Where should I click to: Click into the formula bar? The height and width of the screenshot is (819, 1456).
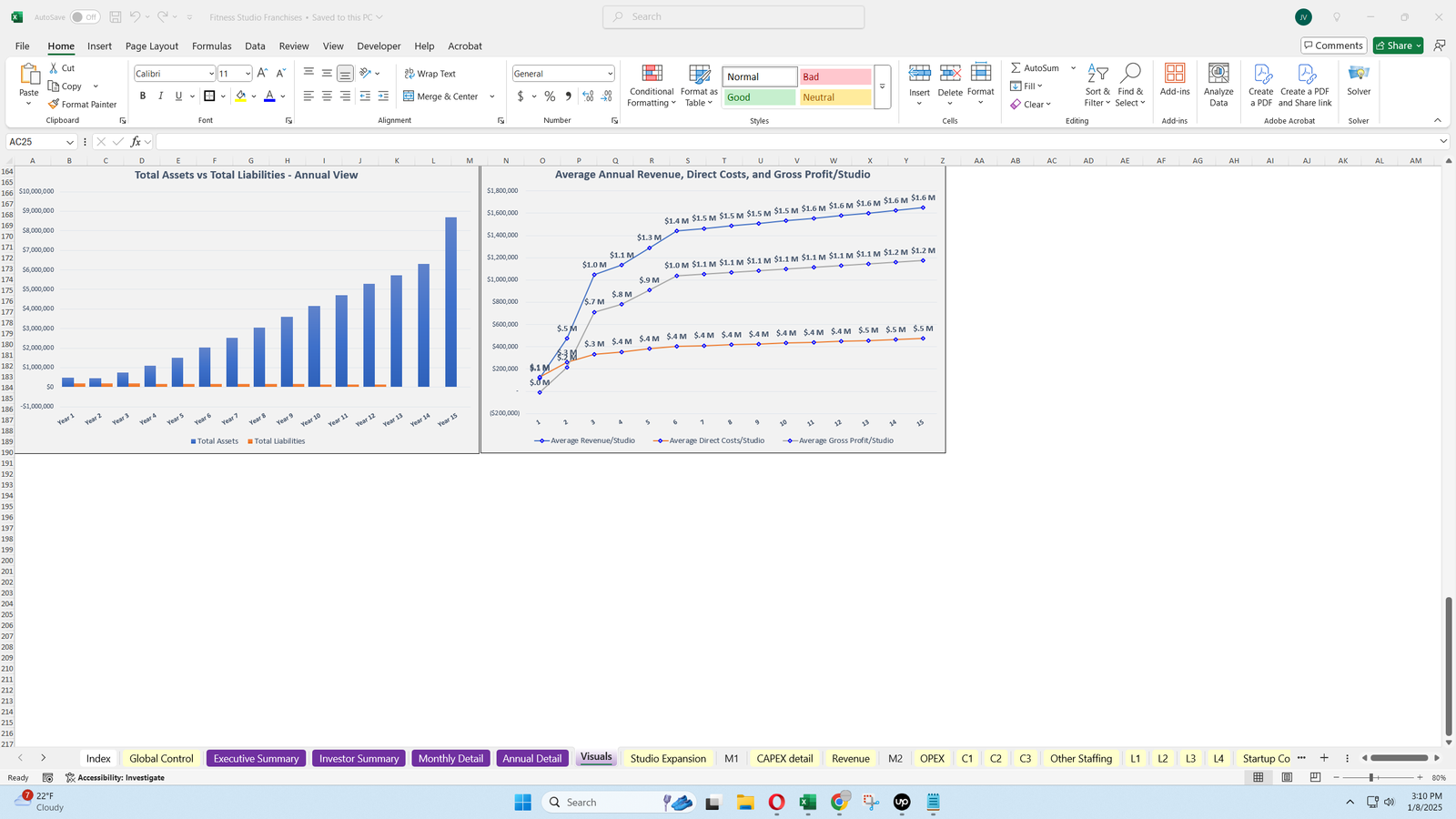coord(792,142)
